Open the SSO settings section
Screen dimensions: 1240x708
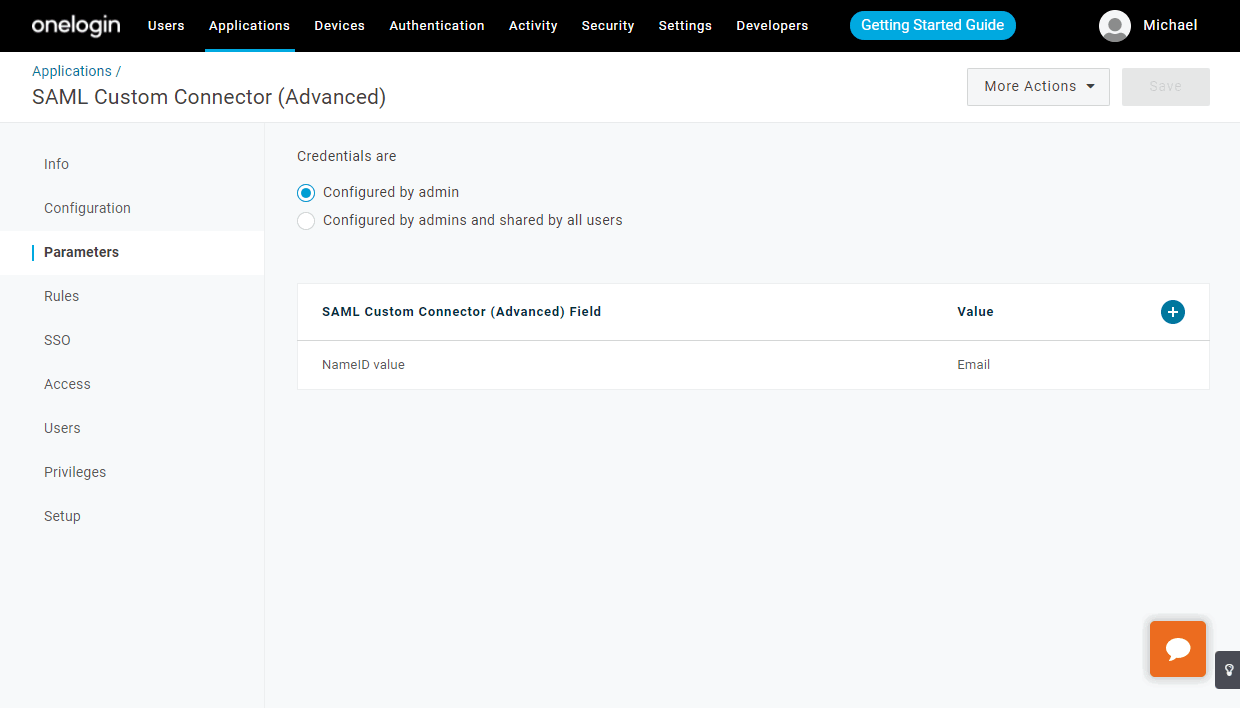point(57,340)
